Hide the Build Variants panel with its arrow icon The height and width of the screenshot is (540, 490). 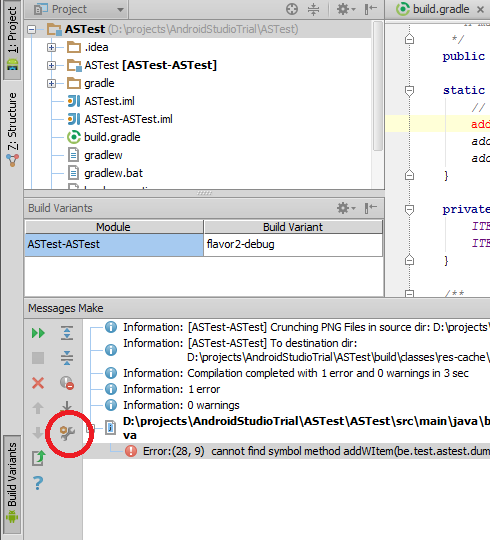[x=371, y=208]
